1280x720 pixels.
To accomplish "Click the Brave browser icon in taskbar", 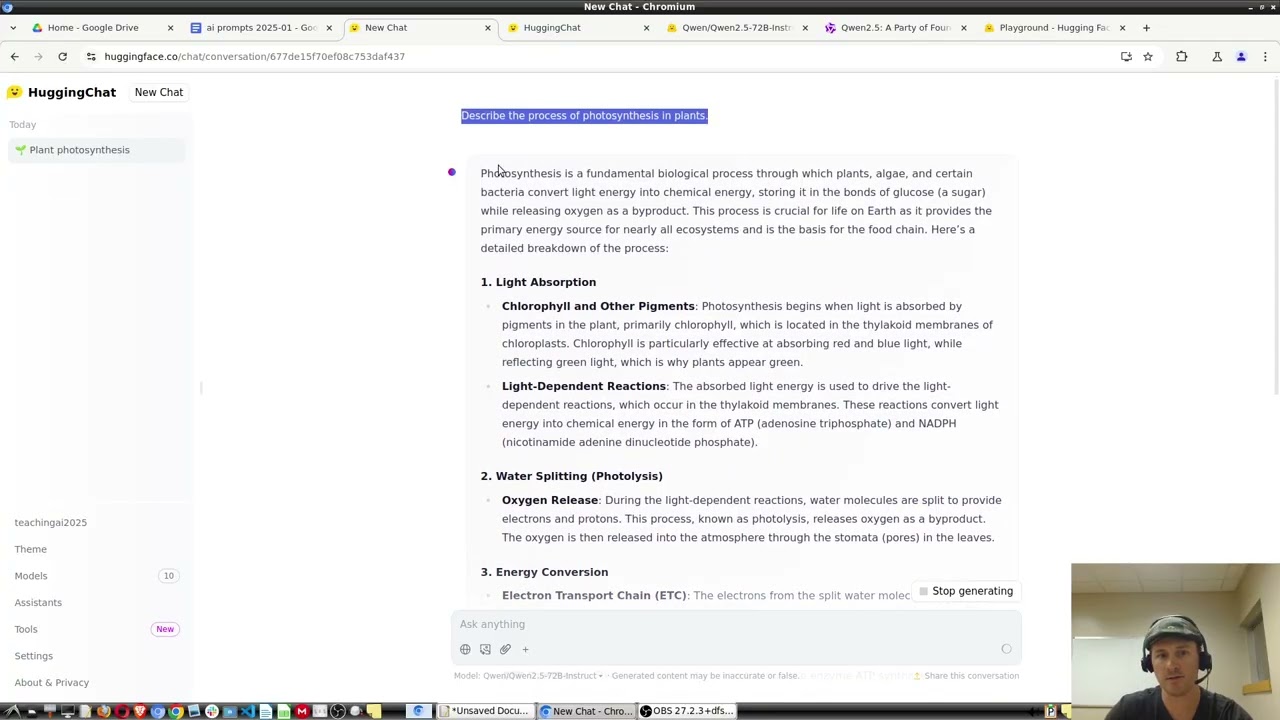I will (x=139, y=711).
